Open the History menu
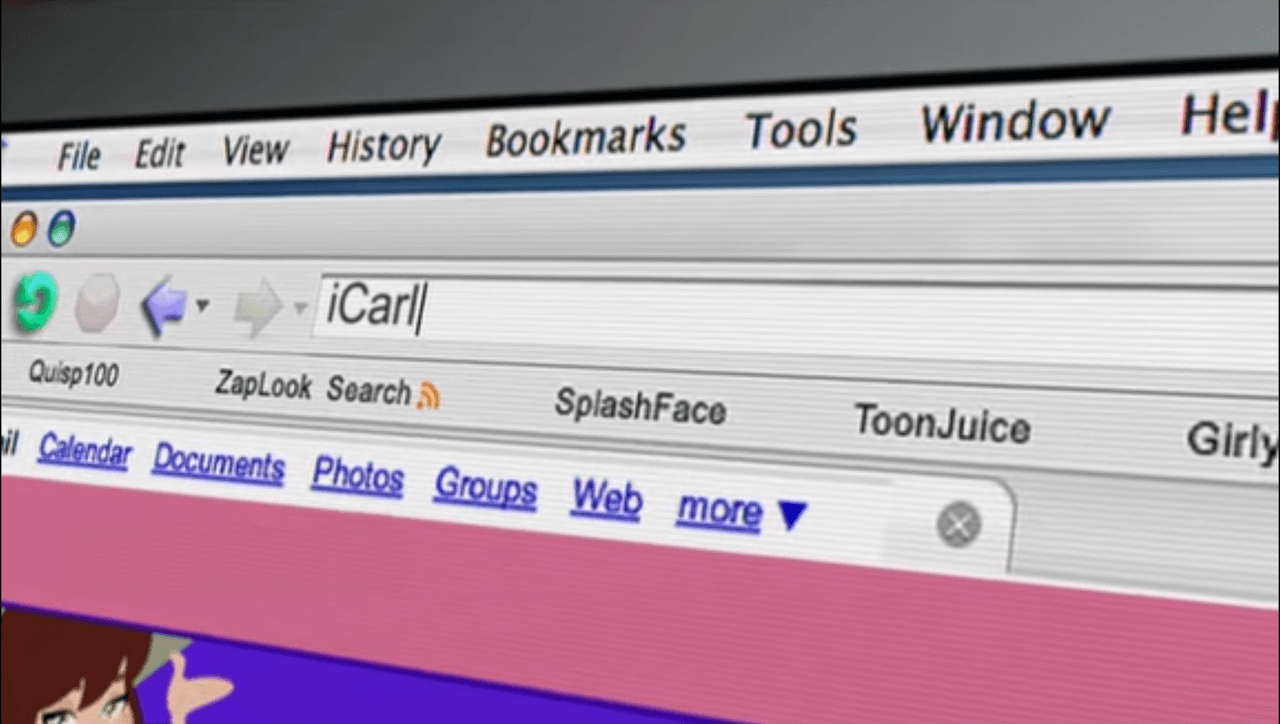 (383, 146)
